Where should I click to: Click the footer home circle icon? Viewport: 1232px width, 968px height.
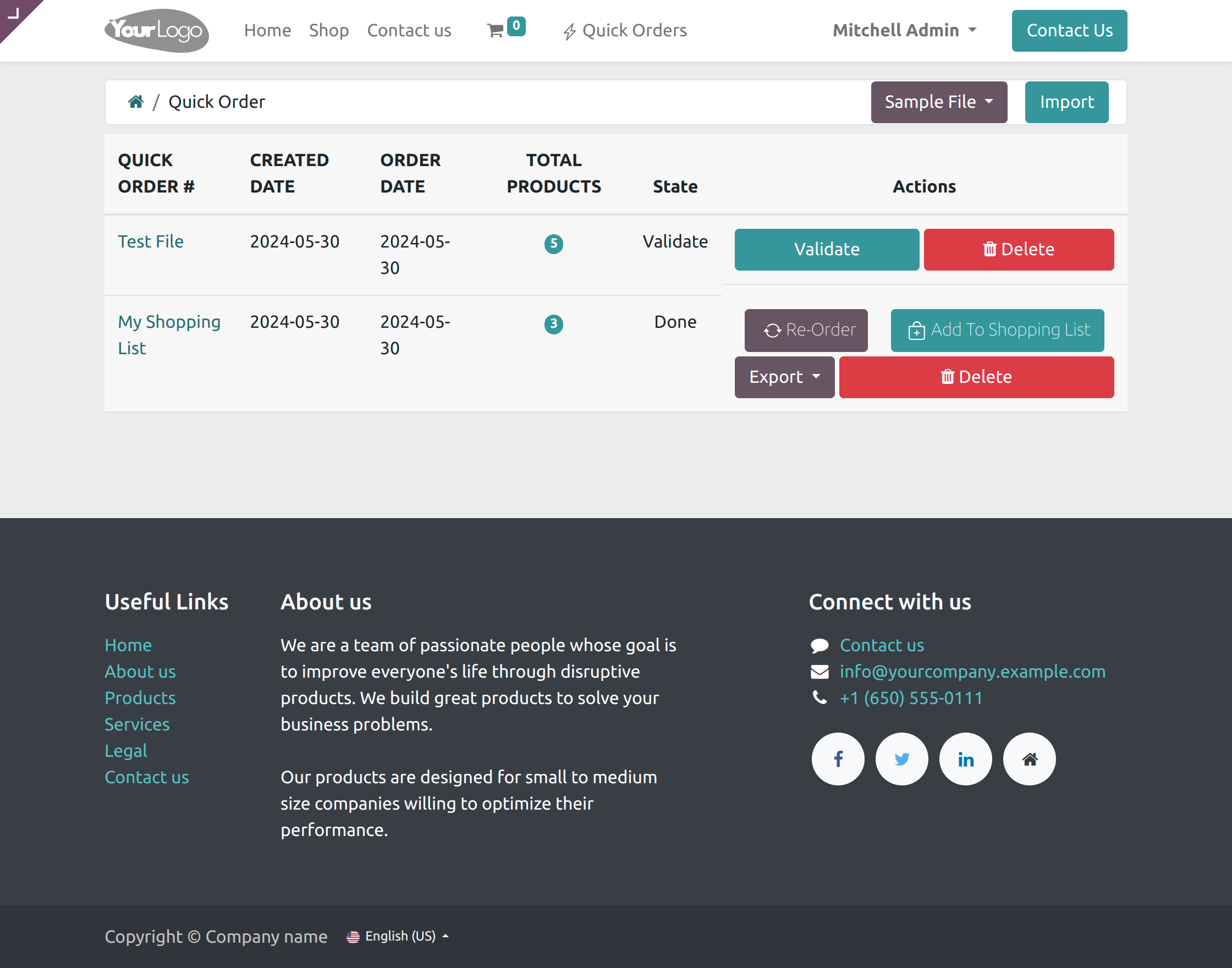pos(1029,759)
